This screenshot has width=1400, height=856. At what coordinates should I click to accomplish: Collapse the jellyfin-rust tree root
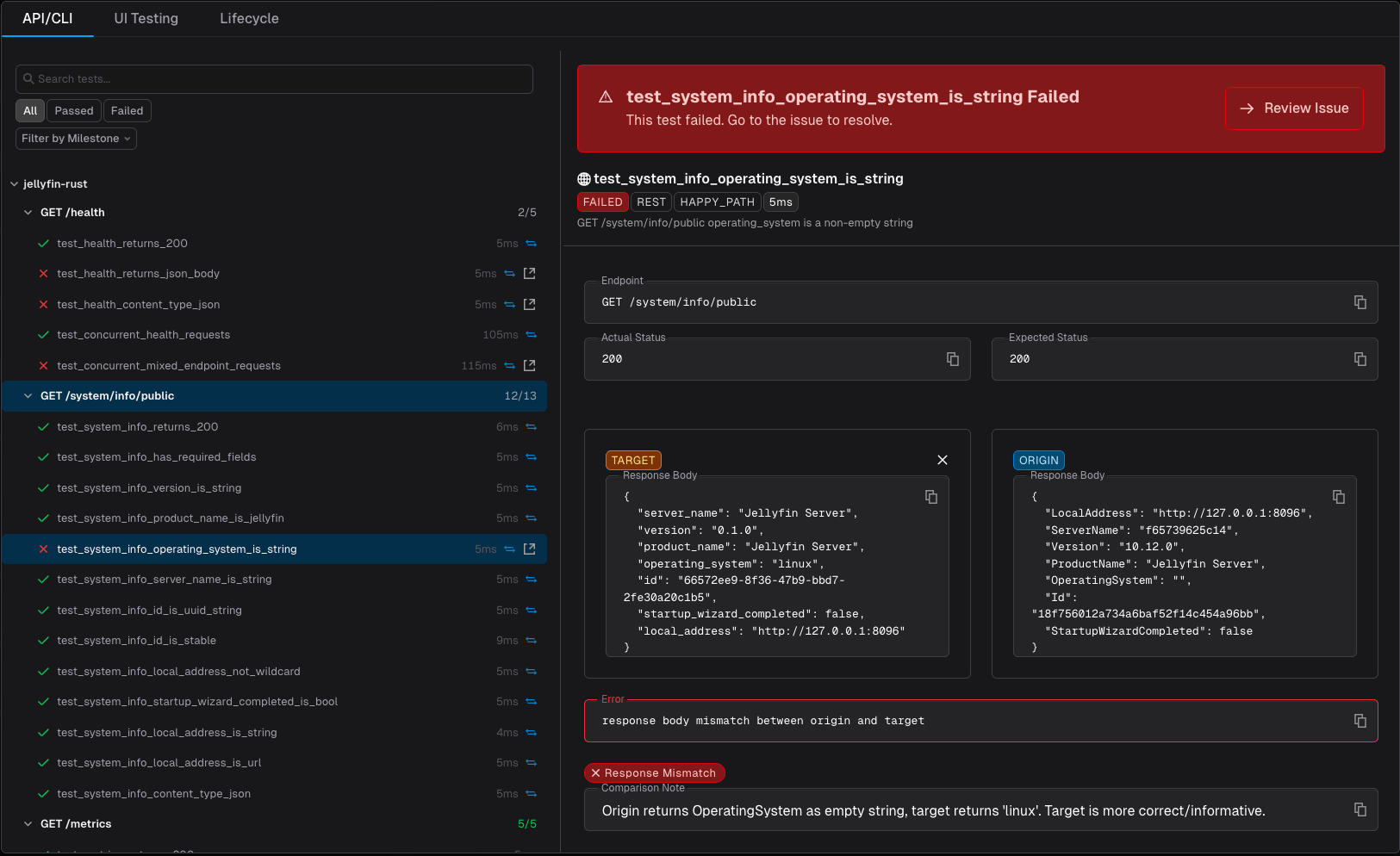pyautogui.click(x=14, y=184)
